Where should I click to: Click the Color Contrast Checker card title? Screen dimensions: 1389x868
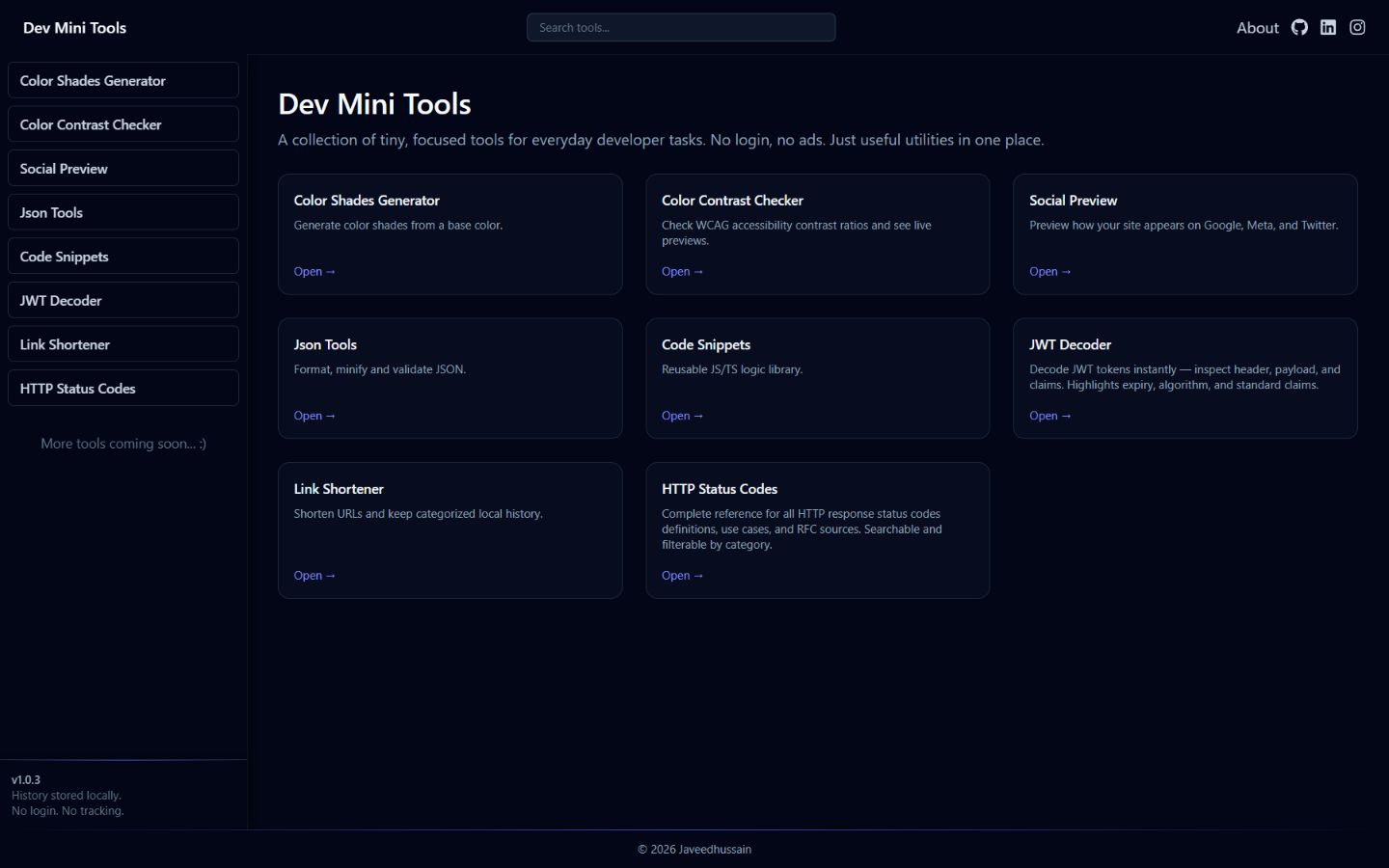tap(732, 201)
